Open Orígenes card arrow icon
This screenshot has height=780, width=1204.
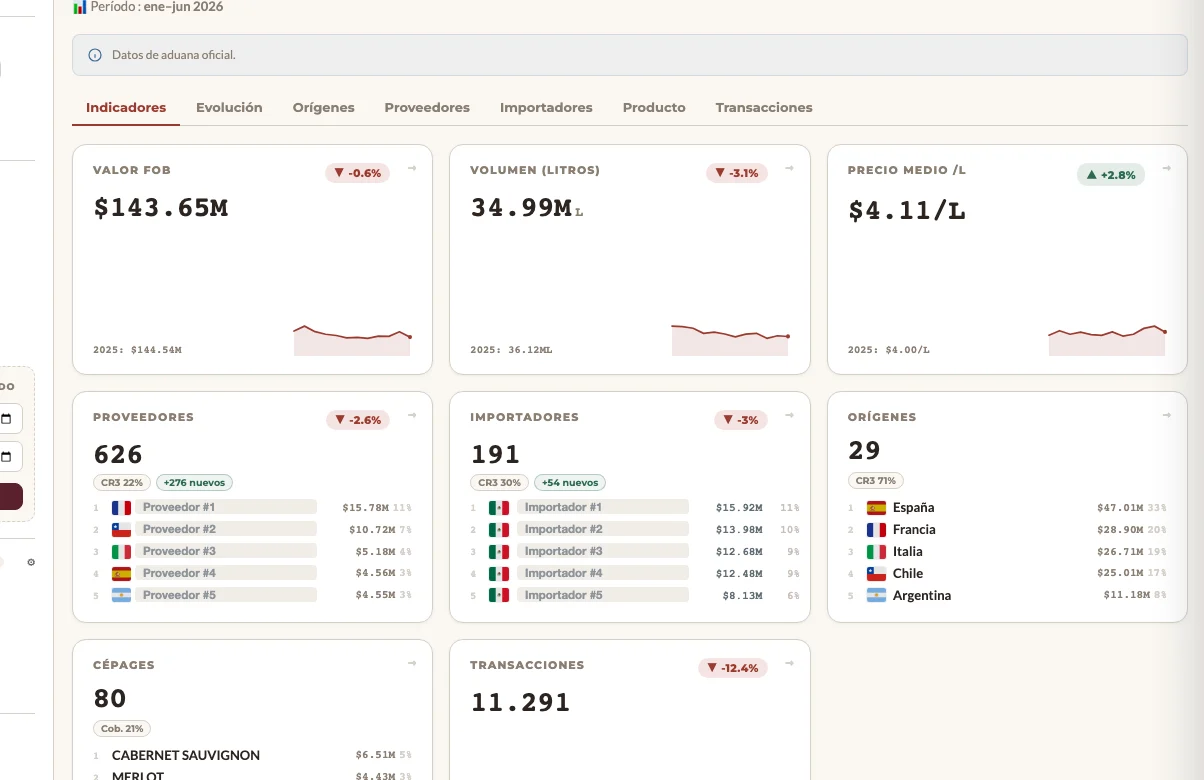tap(1166, 416)
